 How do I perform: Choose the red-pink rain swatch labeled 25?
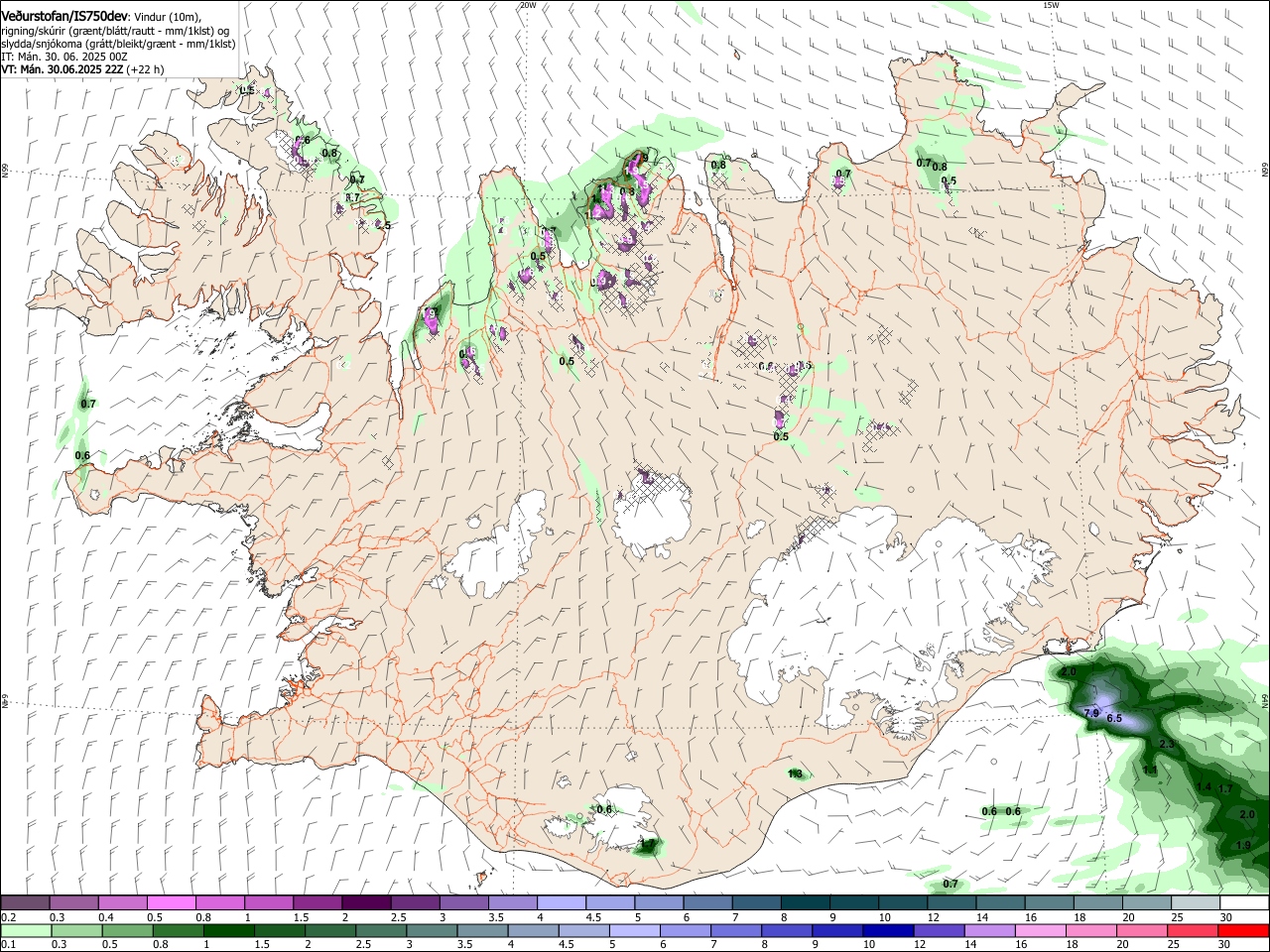(1194, 930)
